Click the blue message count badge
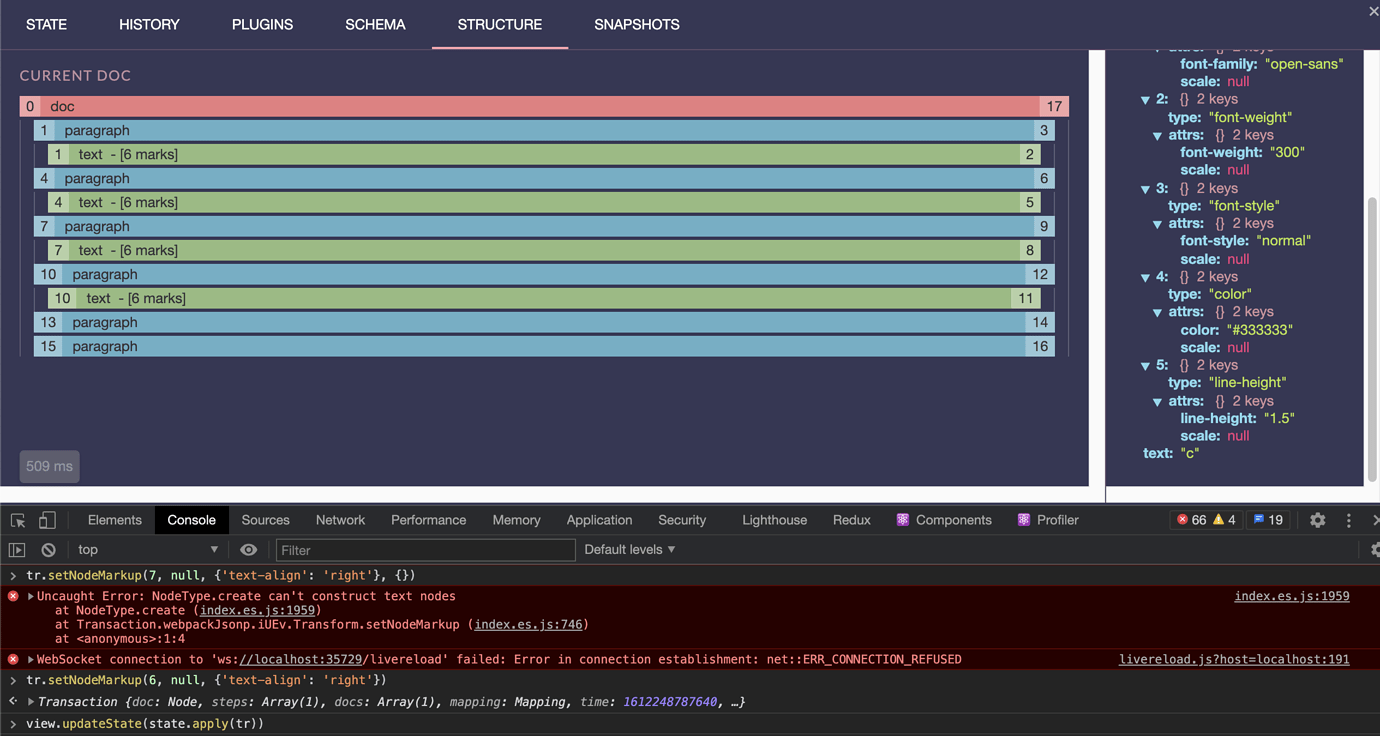The width and height of the screenshot is (1380, 736). pos(1268,520)
